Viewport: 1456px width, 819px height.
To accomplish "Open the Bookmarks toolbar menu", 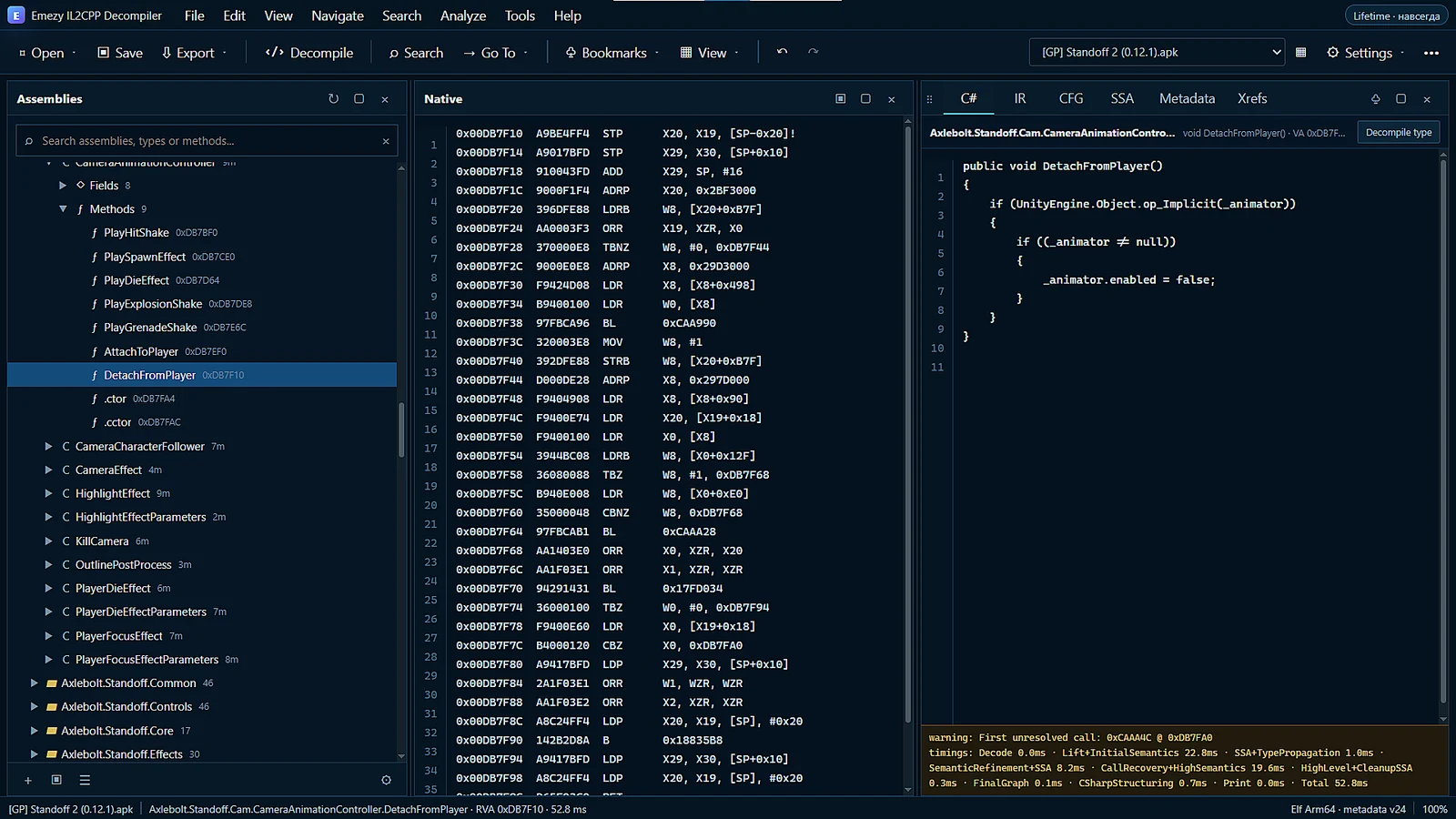I will point(612,53).
